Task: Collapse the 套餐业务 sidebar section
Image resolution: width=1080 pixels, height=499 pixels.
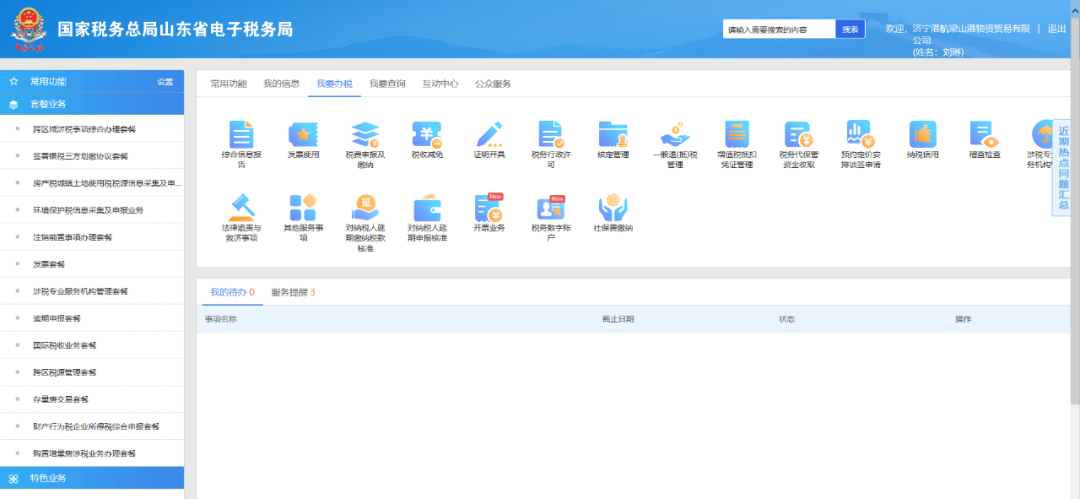Action: (x=92, y=104)
